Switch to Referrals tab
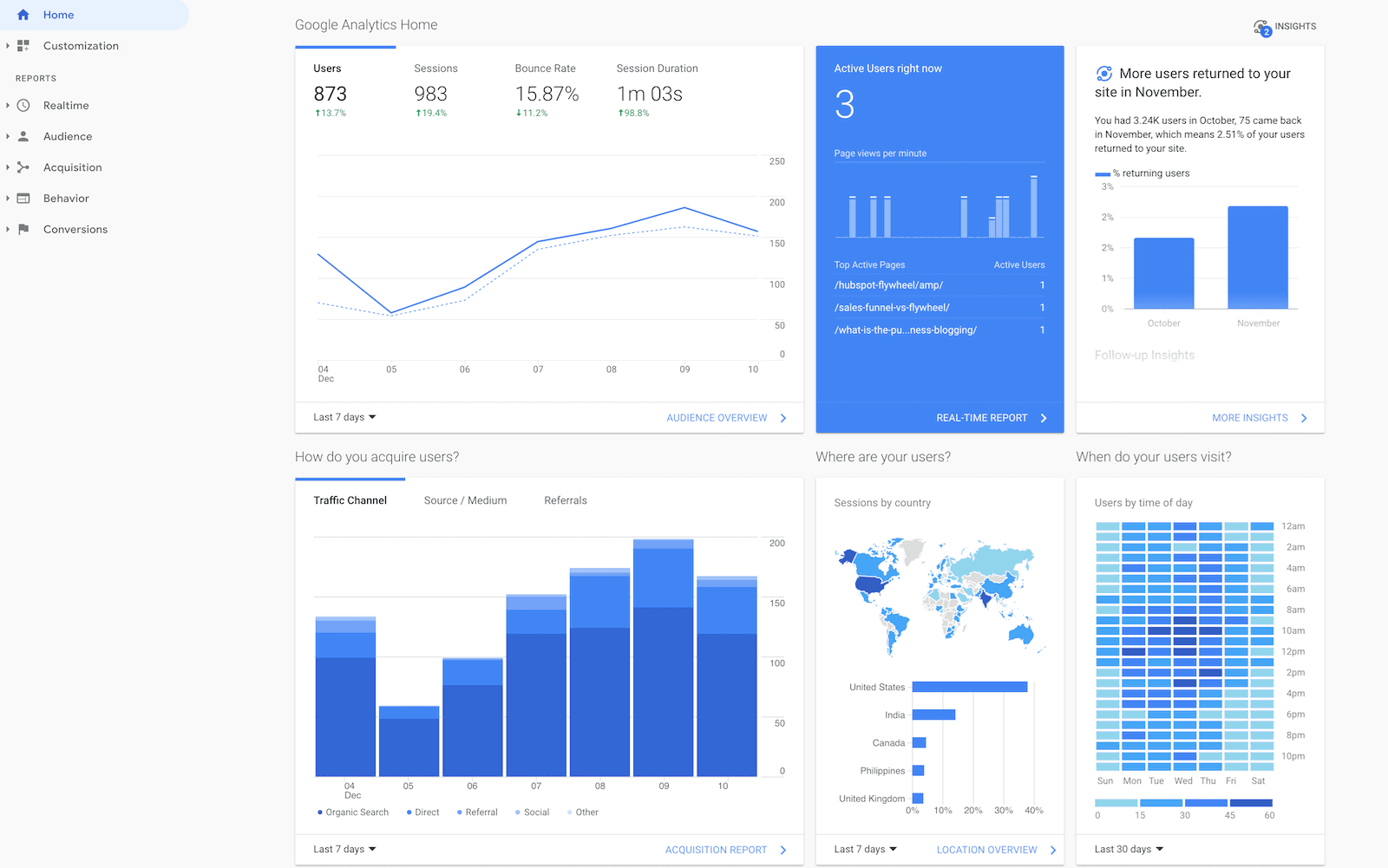This screenshot has height=868, width=1388. coord(566,500)
